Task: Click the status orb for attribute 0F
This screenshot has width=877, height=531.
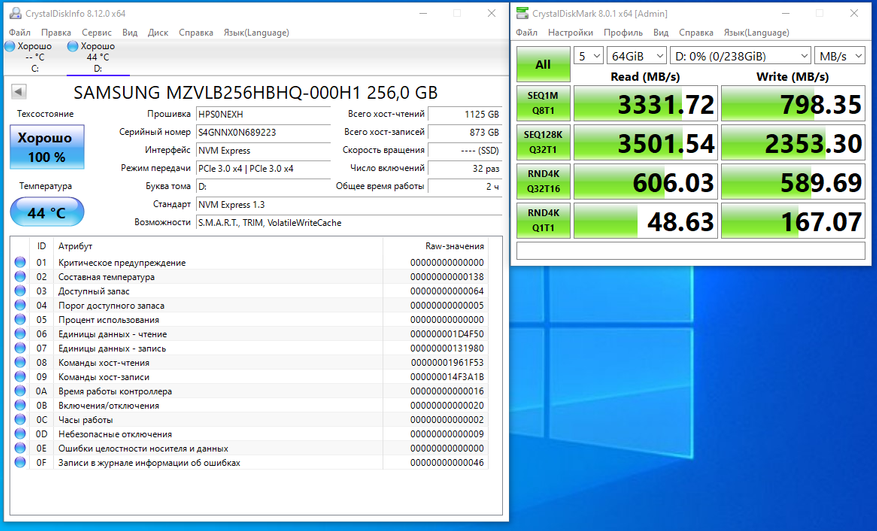Action: point(21,463)
